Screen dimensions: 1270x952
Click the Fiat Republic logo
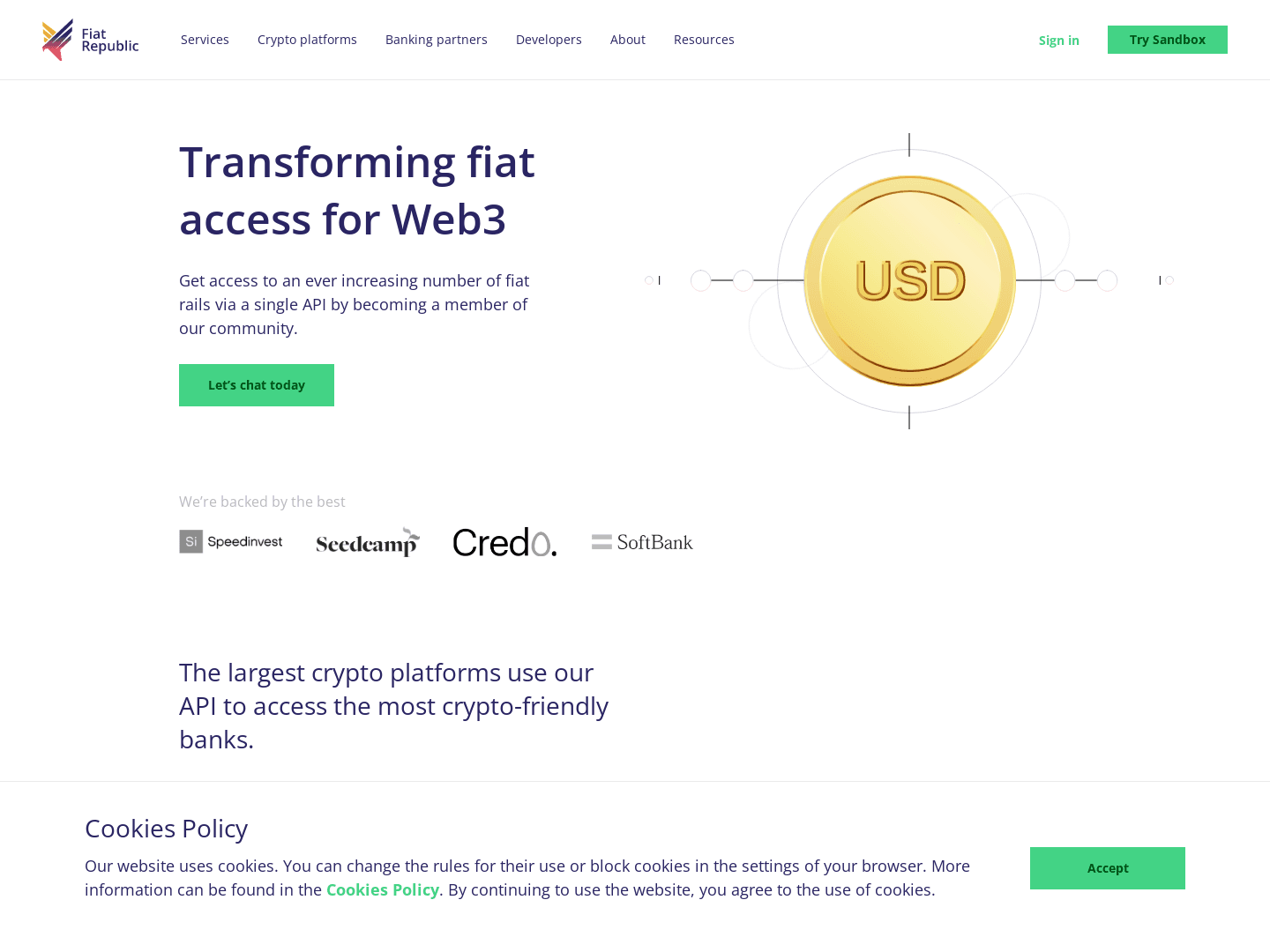coord(89,39)
